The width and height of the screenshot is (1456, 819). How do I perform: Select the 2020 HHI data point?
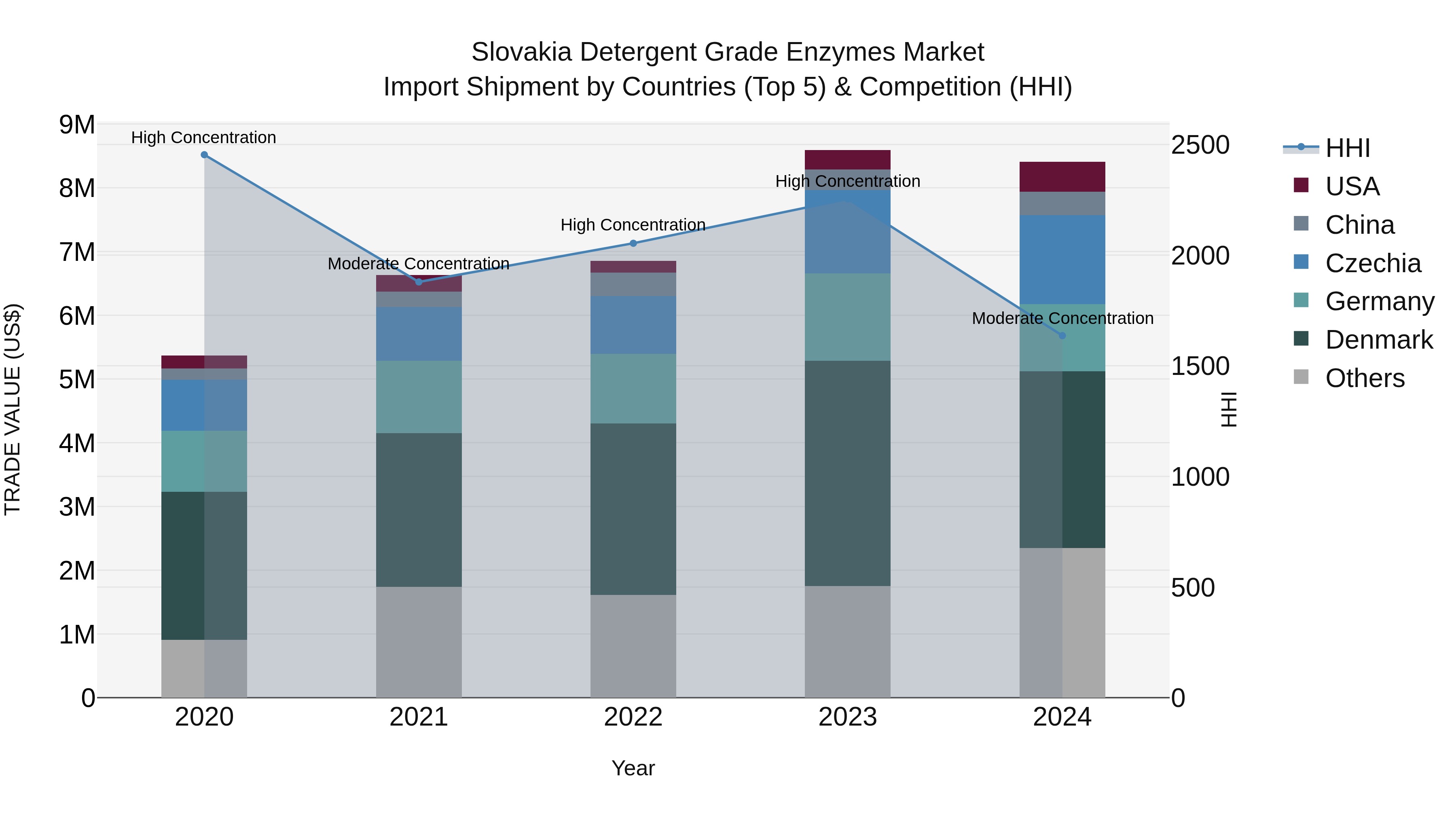pos(205,155)
